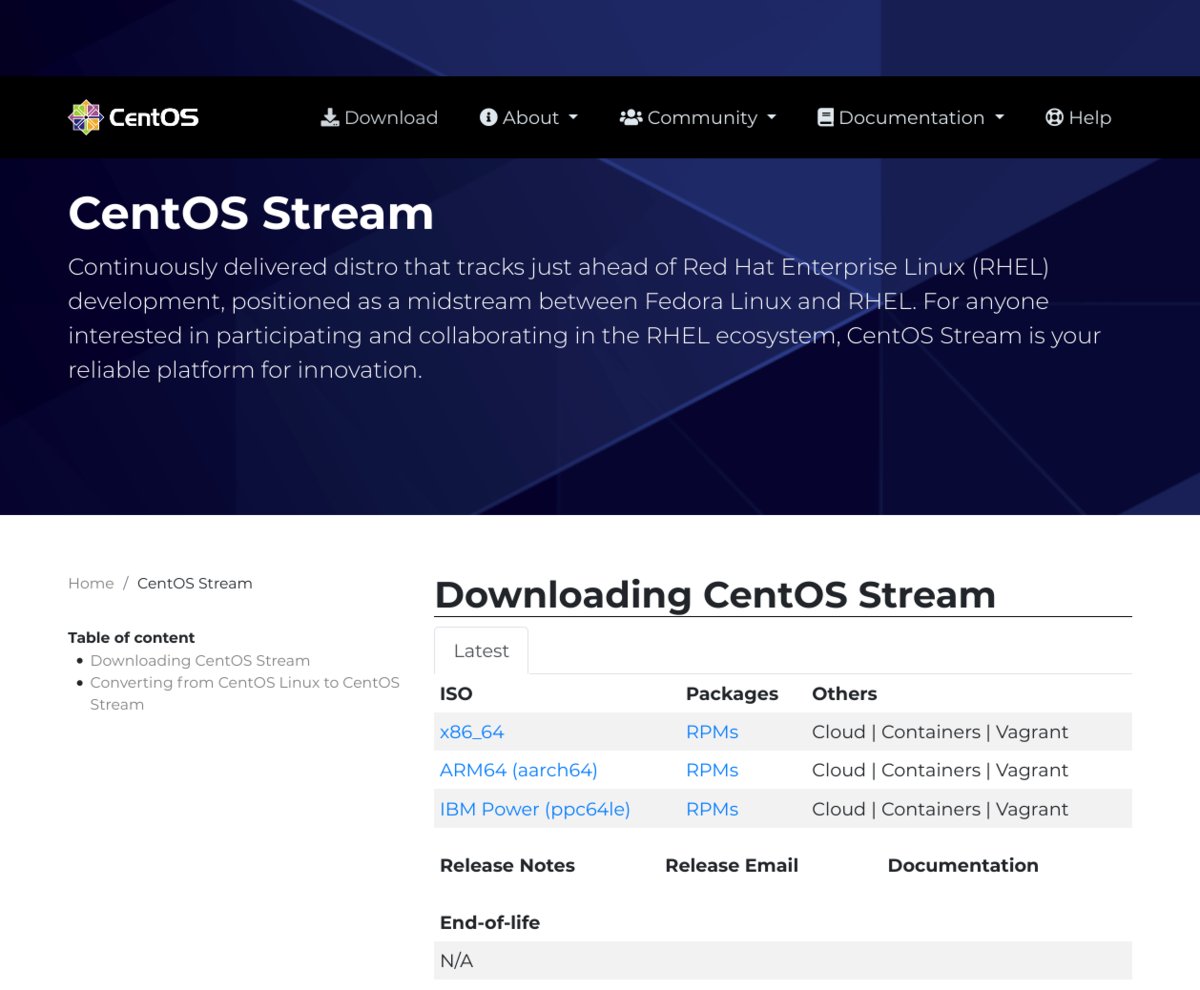Viewport: 1200px width, 990px height.
Task: Click the CentOS Stream hero title
Action: 251,213
